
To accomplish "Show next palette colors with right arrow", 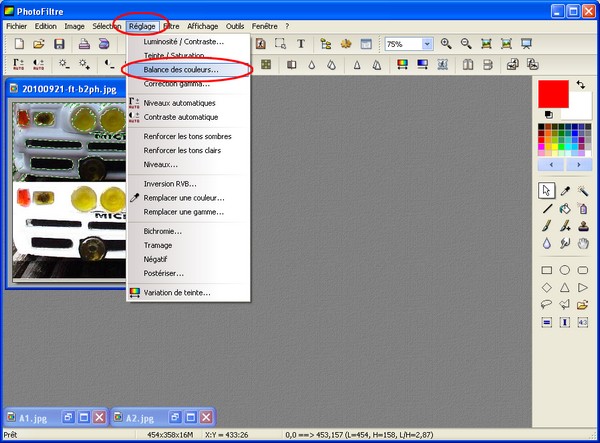I will point(576,164).
